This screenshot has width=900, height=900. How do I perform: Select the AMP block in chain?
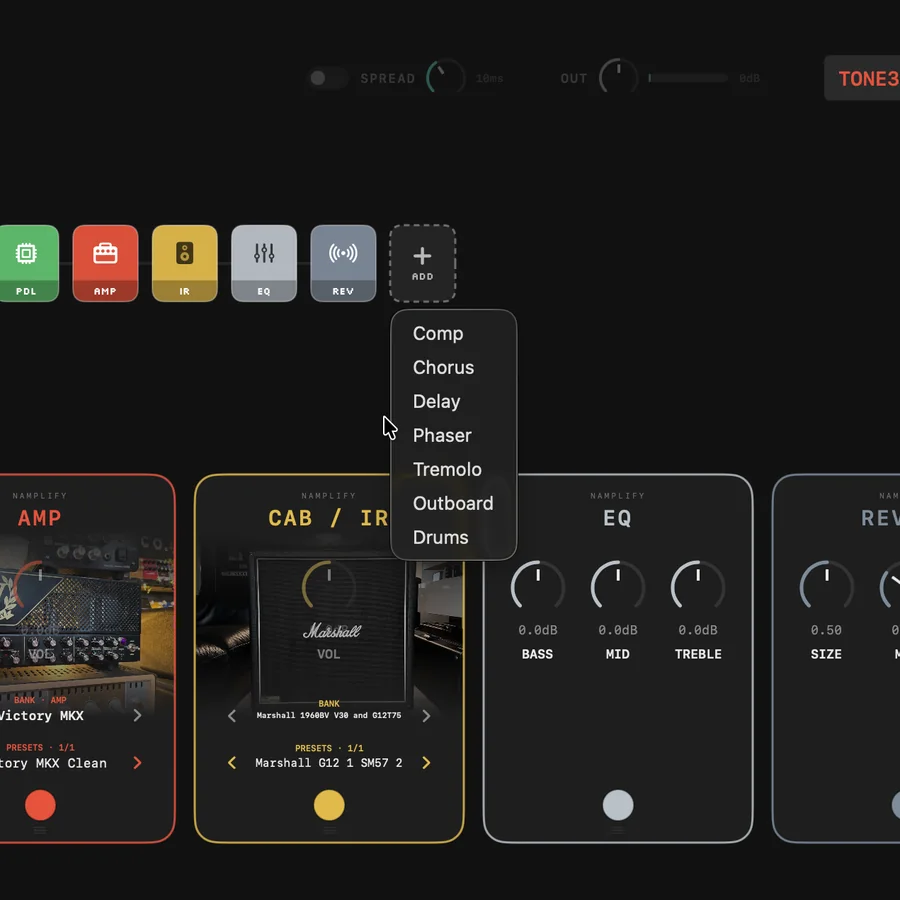pyautogui.click(x=105, y=263)
